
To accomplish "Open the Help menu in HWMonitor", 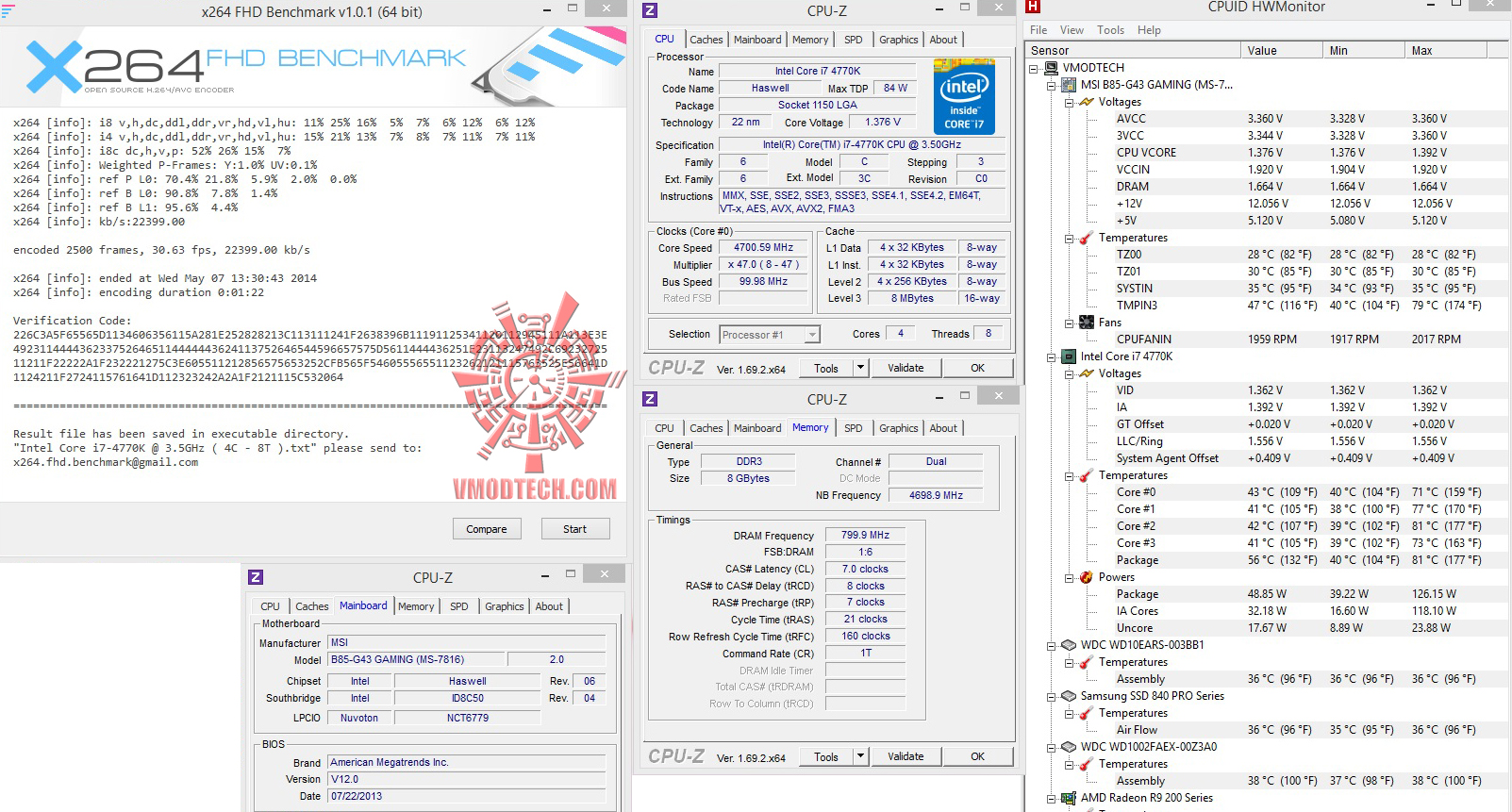I will tap(1149, 30).
